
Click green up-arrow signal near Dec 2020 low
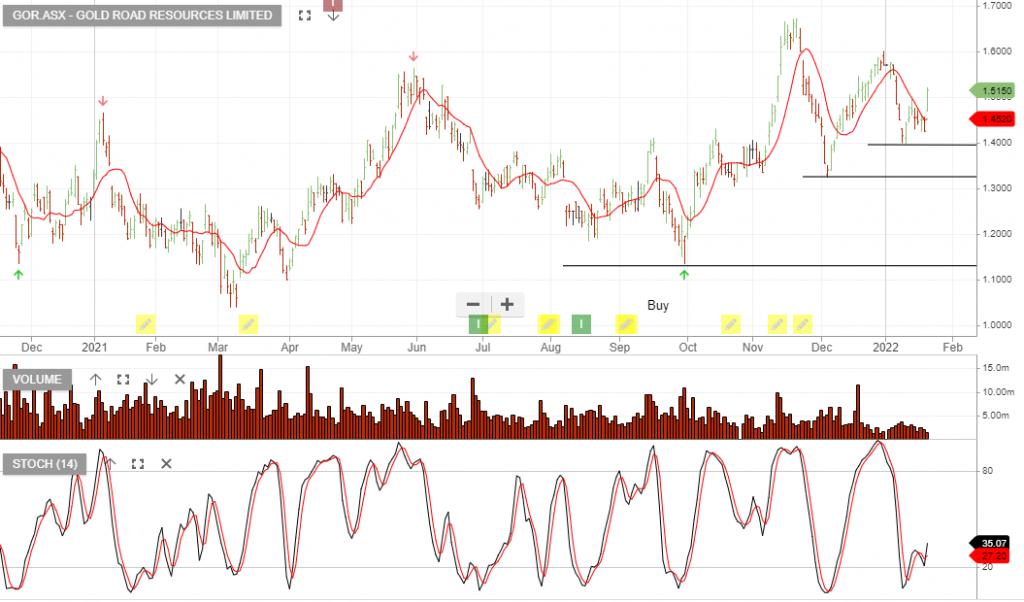(18, 275)
